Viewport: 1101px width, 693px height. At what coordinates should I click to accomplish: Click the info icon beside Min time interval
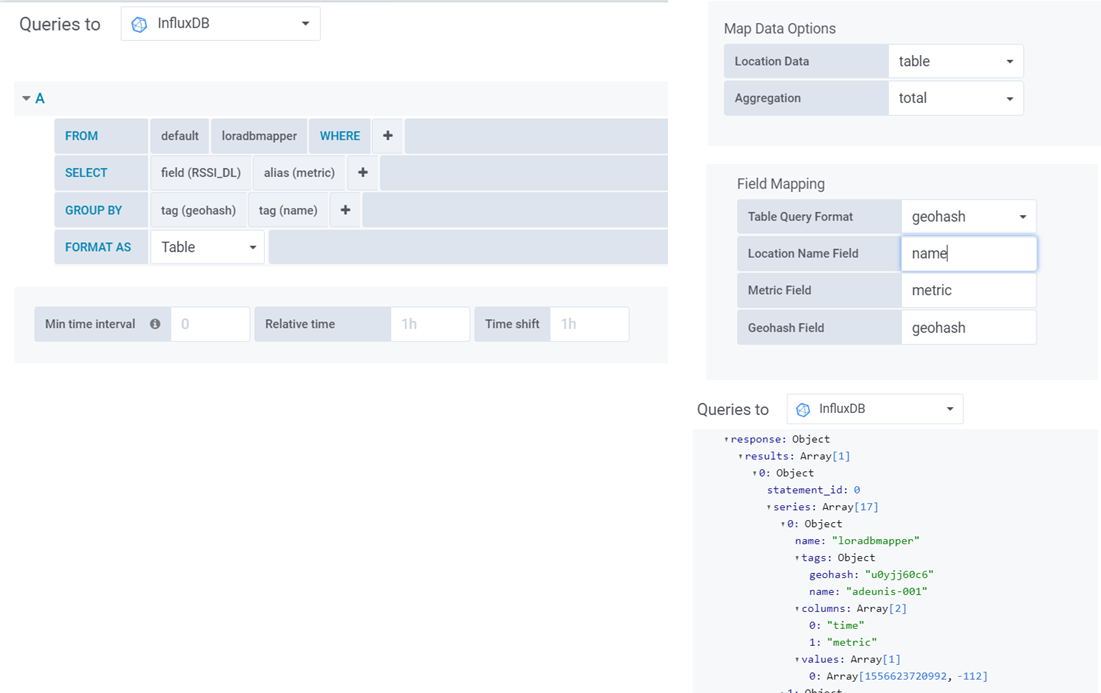(x=155, y=324)
